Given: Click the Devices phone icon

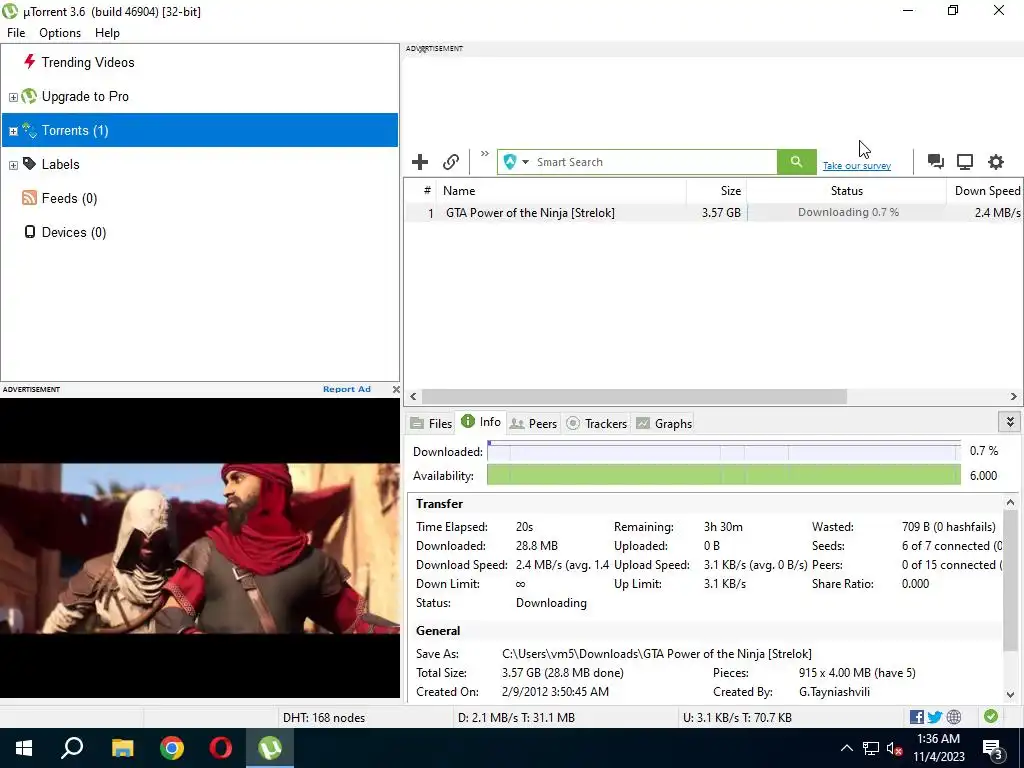Looking at the screenshot, I should click(x=29, y=232).
